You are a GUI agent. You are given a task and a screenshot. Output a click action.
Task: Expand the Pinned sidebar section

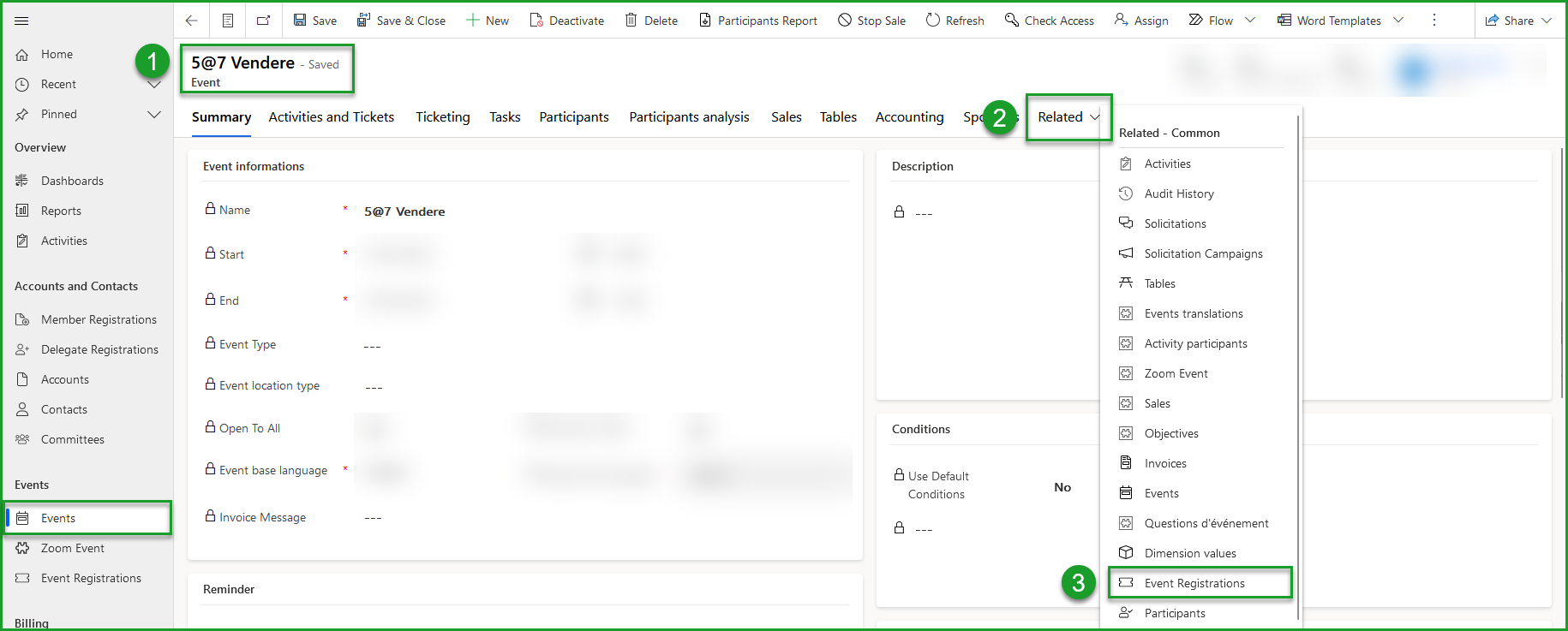pyautogui.click(x=154, y=114)
